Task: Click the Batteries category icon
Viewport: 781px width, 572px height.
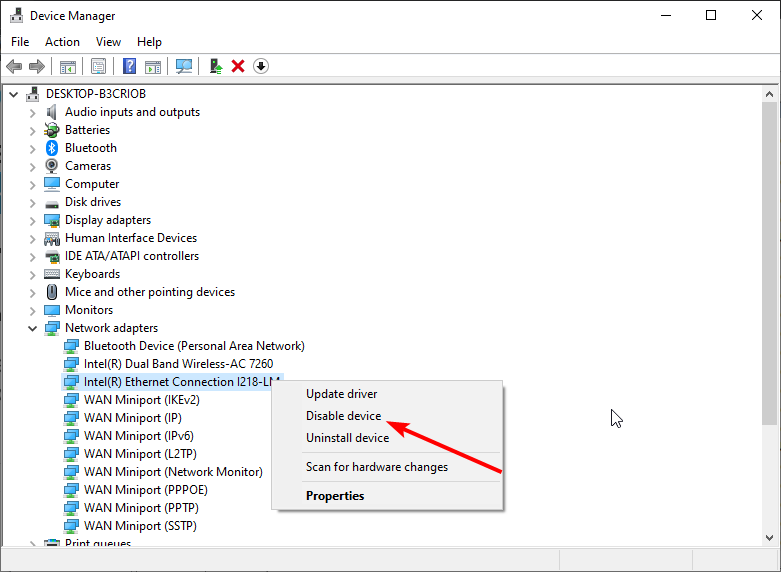Action: 52,130
